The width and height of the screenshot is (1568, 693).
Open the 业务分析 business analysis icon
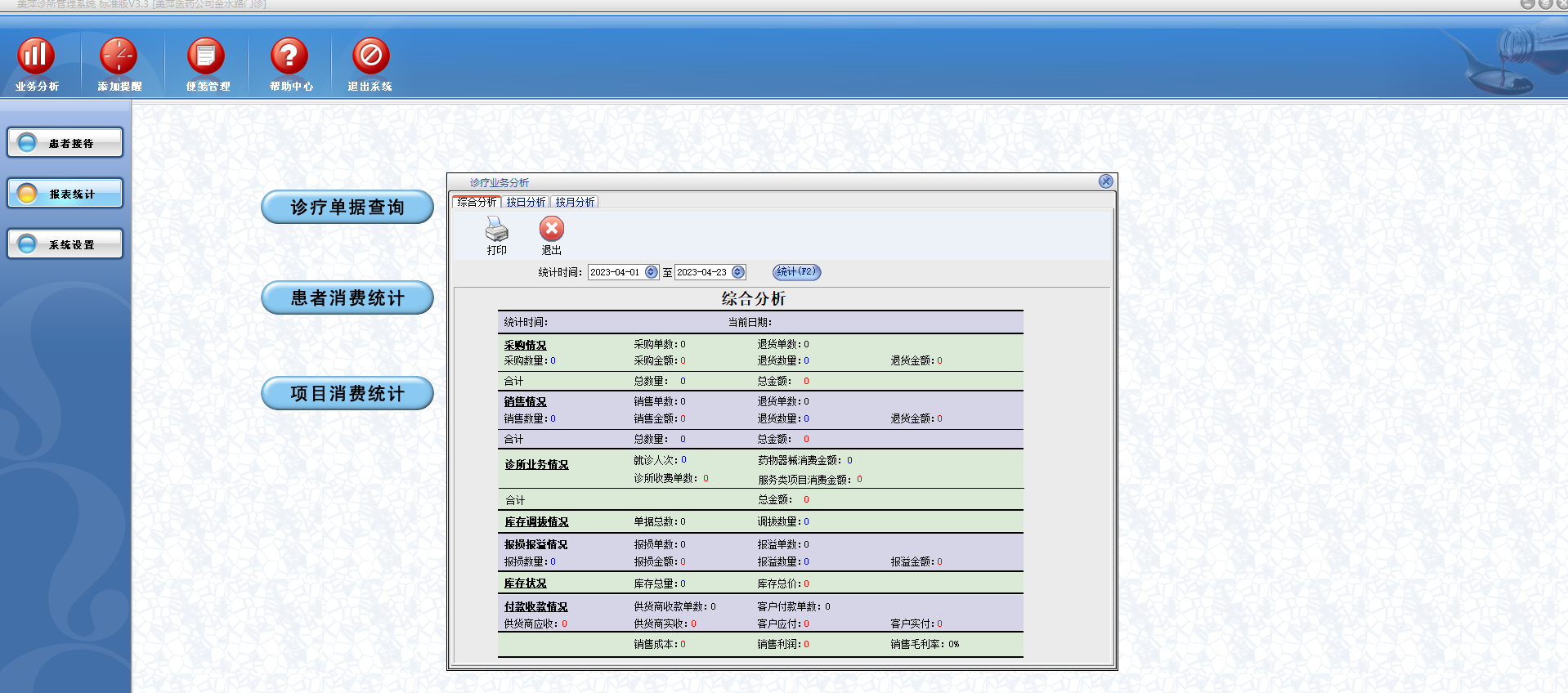(x=36, y=64)
